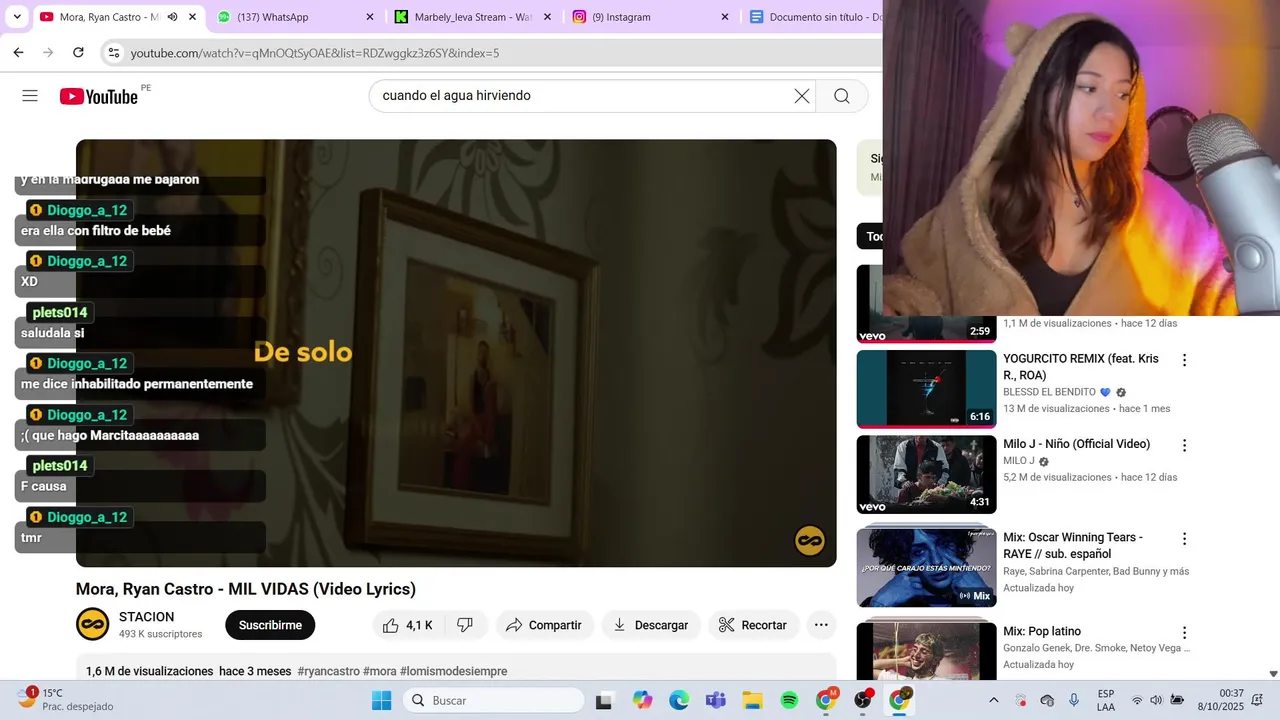Open OBS Studio from the taskbar
The width and height of the screenshot is (1280, 720).
coord(863,699)
